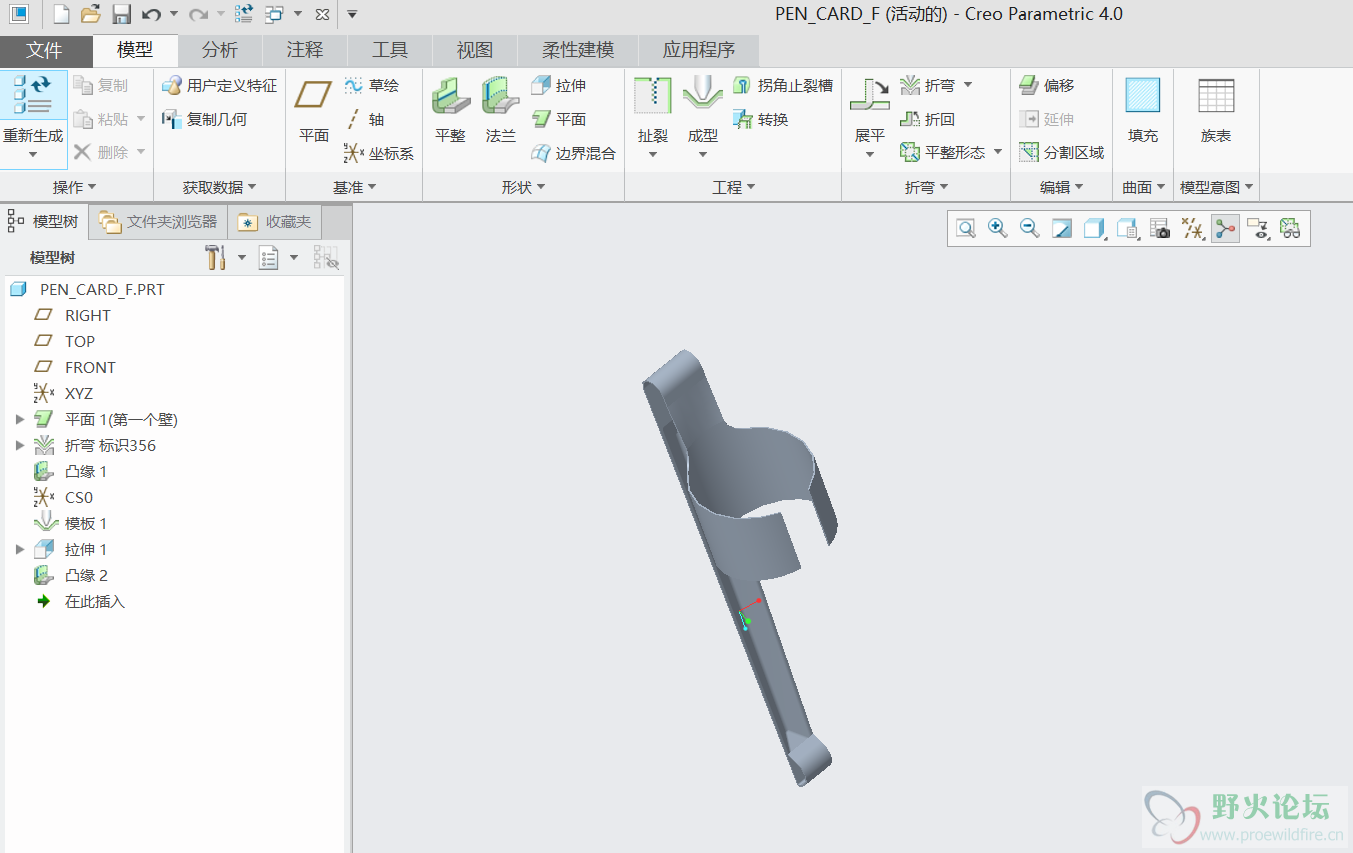Open the 族表 family table
Image resolution: width=1353 pixels, height=853 pixels.
pos(1216,110)
